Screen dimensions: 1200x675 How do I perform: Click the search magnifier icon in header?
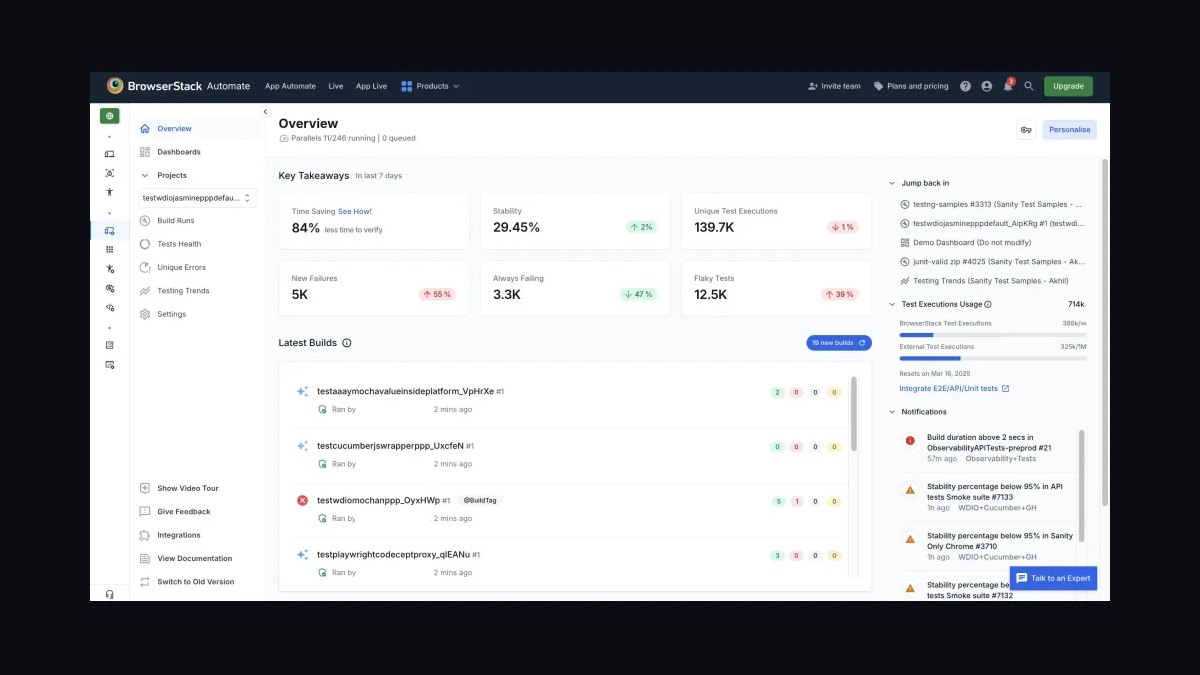pyautogui.click(x=1029, y=86)
